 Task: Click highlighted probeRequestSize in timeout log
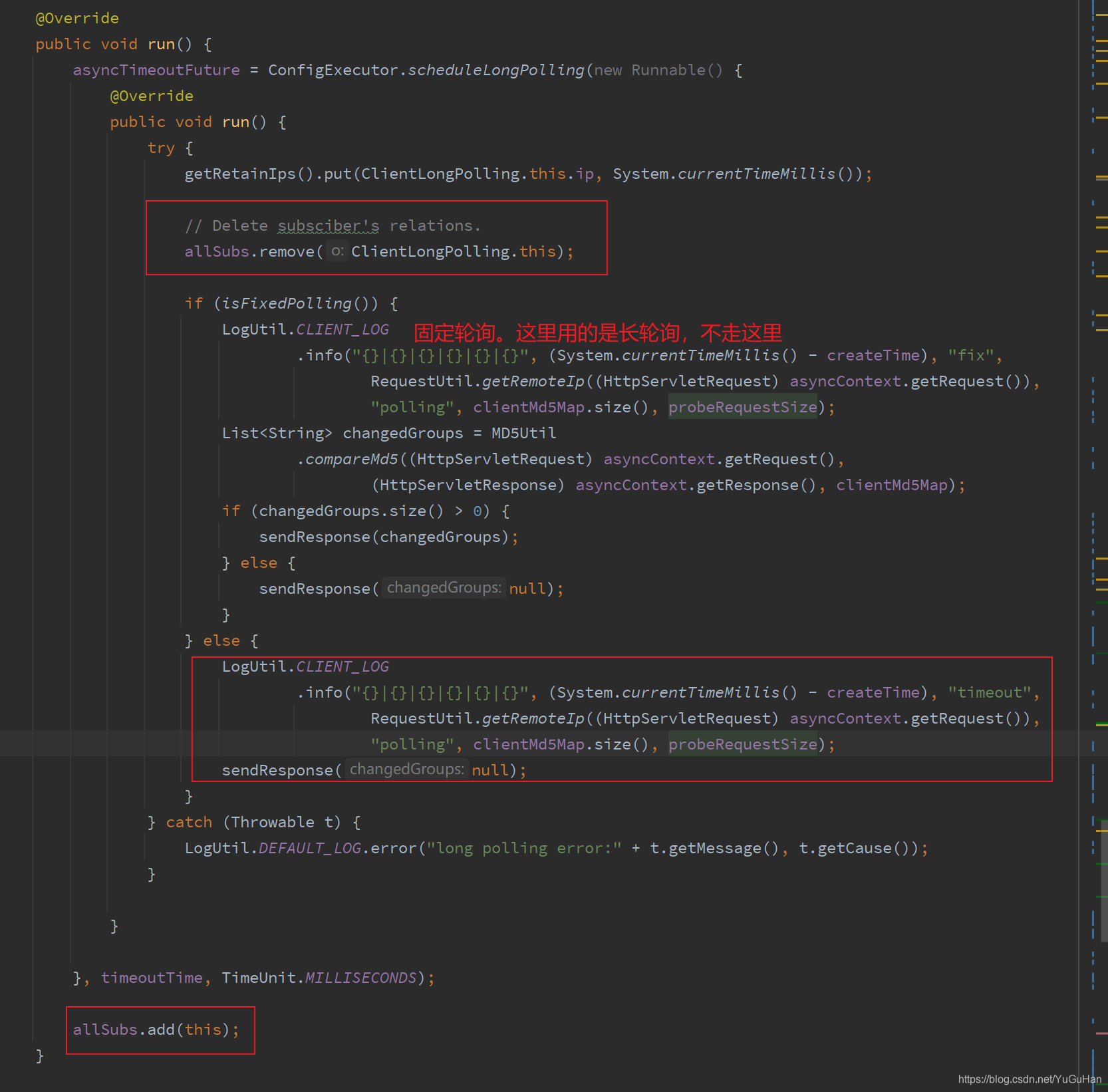click(x=743, y=745)
